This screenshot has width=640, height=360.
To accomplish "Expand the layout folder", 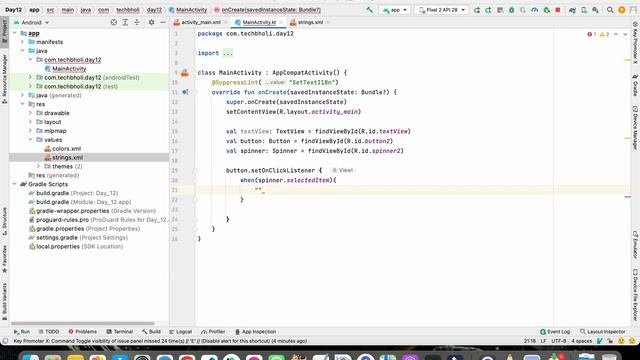I will click(x=30, y=122).
